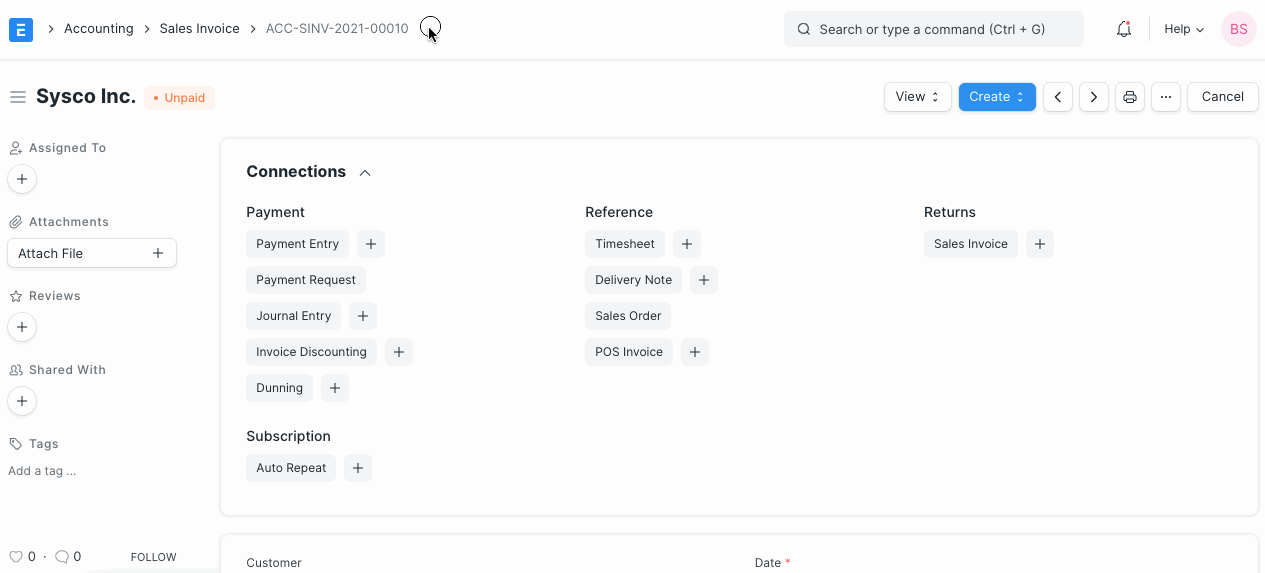Click the ERPNext home logo icon
The width and height of the screenshot is (1265, 573).
21,29
